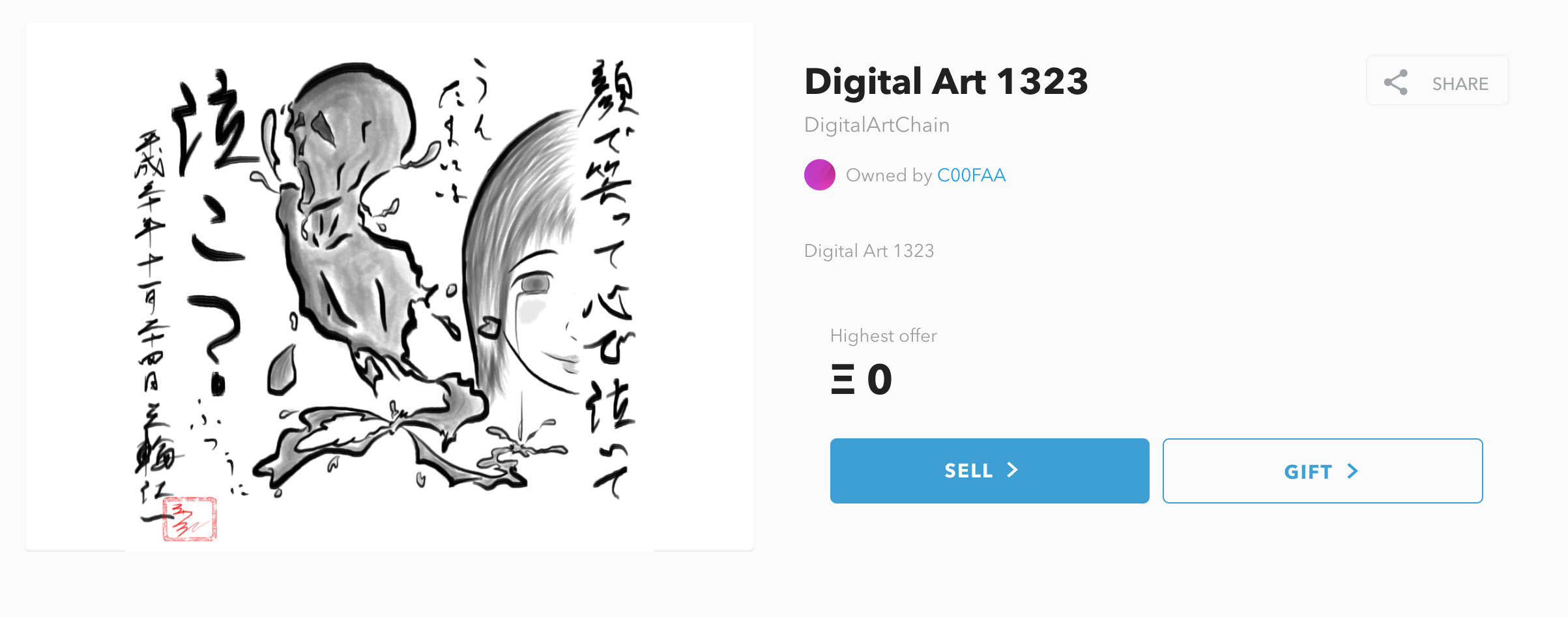Viewport: 1568px width, 617px height.
Task: Click the purple owner avatar circle
Action: click(x=819, y=175)
